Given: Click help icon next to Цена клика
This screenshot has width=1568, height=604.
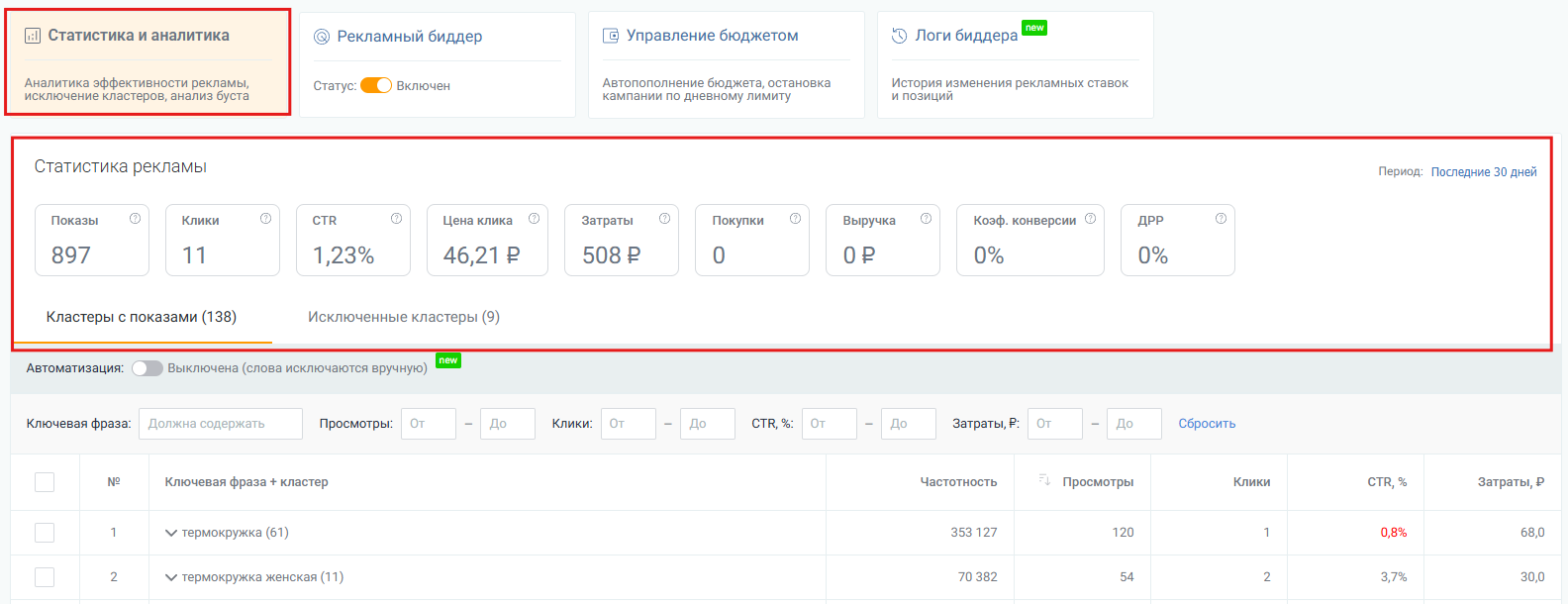Looking at the screenshot, I should 534,219.
